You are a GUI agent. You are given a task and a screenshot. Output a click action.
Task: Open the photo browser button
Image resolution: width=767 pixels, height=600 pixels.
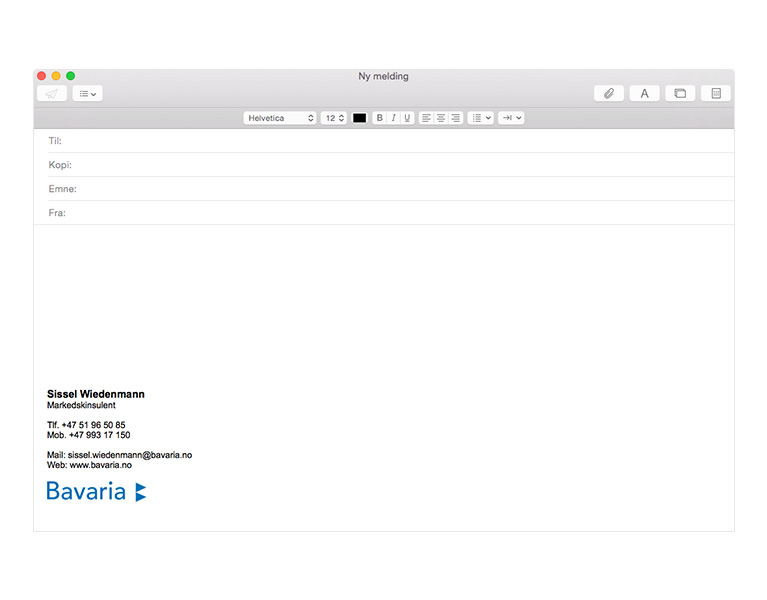tap(680, 93)
